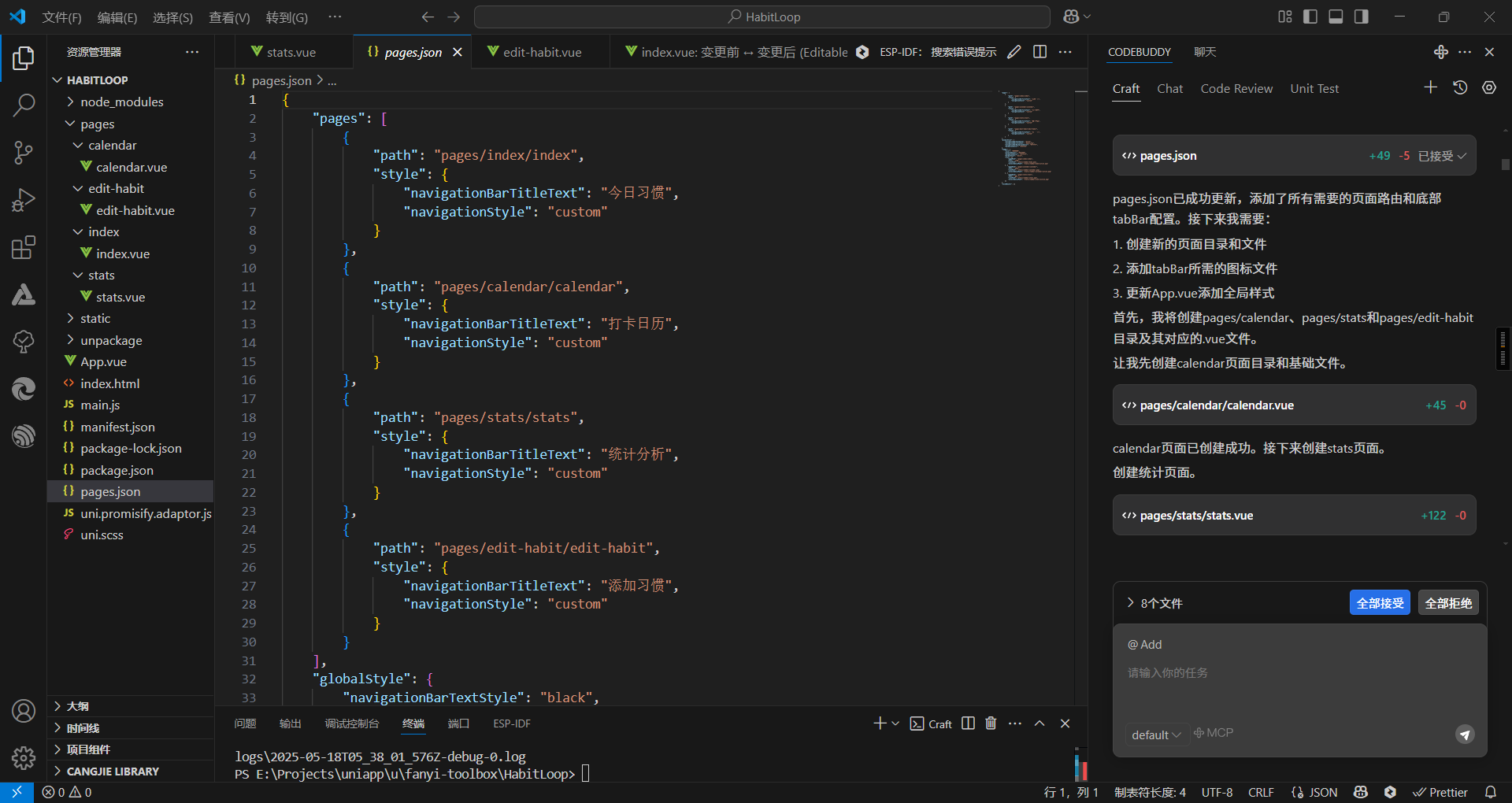Split the terminal panel
The width and height of the screenshot is (1512, 803).
tap(969, 723)
